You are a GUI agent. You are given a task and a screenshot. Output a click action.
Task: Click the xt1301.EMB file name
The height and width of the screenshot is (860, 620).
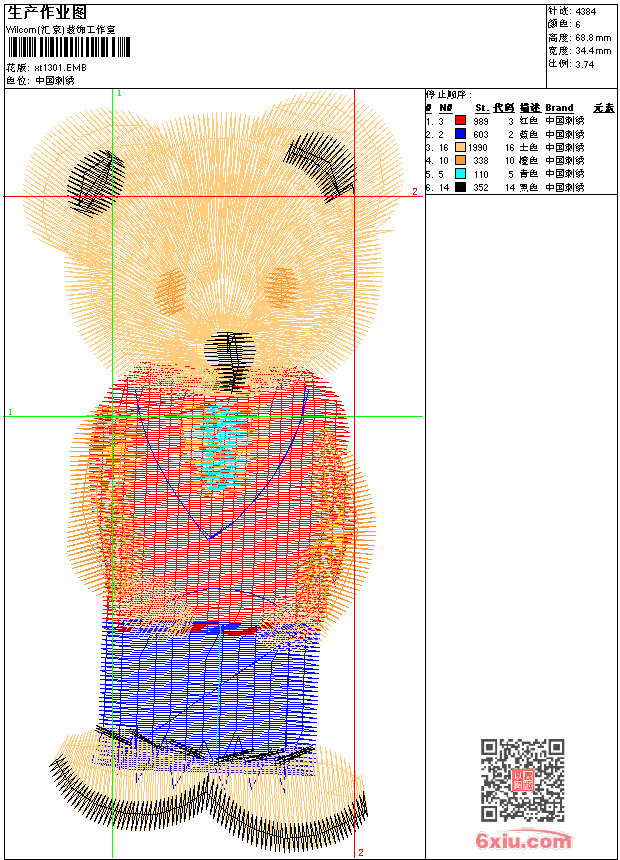tap(60, 67)
